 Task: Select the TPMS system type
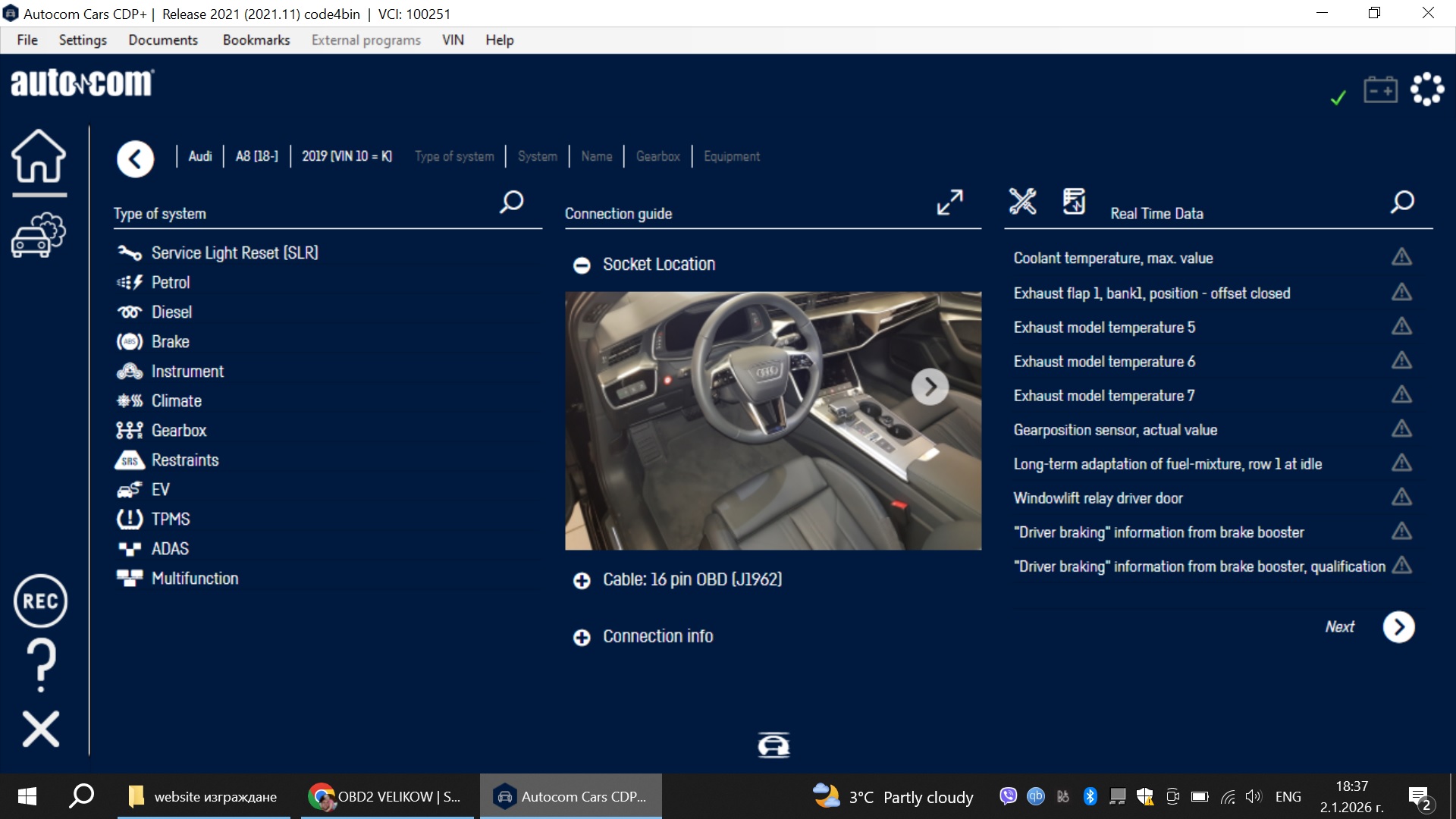coord(171,519)
